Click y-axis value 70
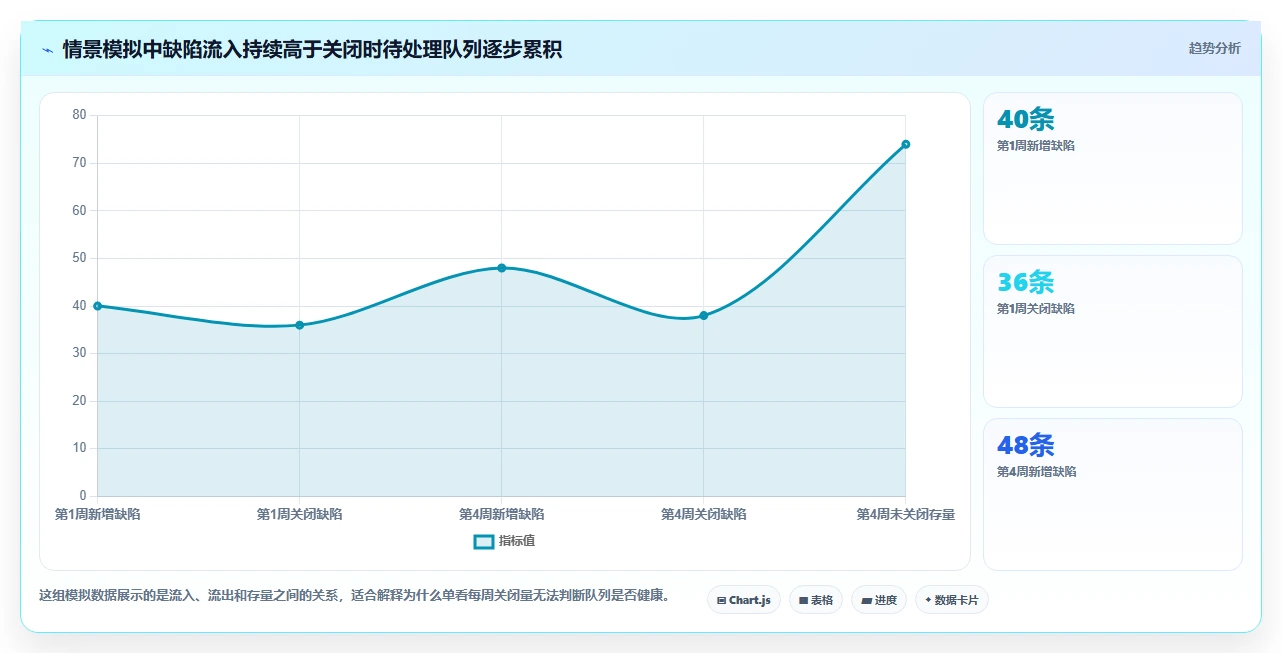This screenshot has width=1282, height=653. (80, 163)
